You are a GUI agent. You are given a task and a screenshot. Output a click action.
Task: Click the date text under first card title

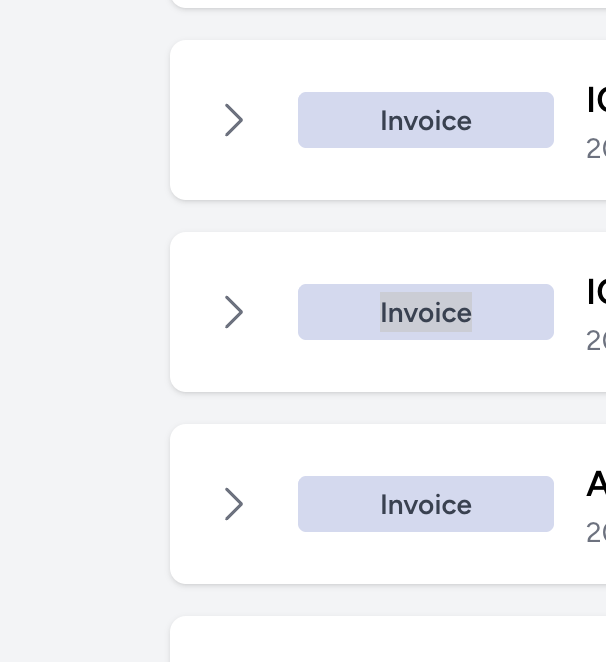[596, 148]
